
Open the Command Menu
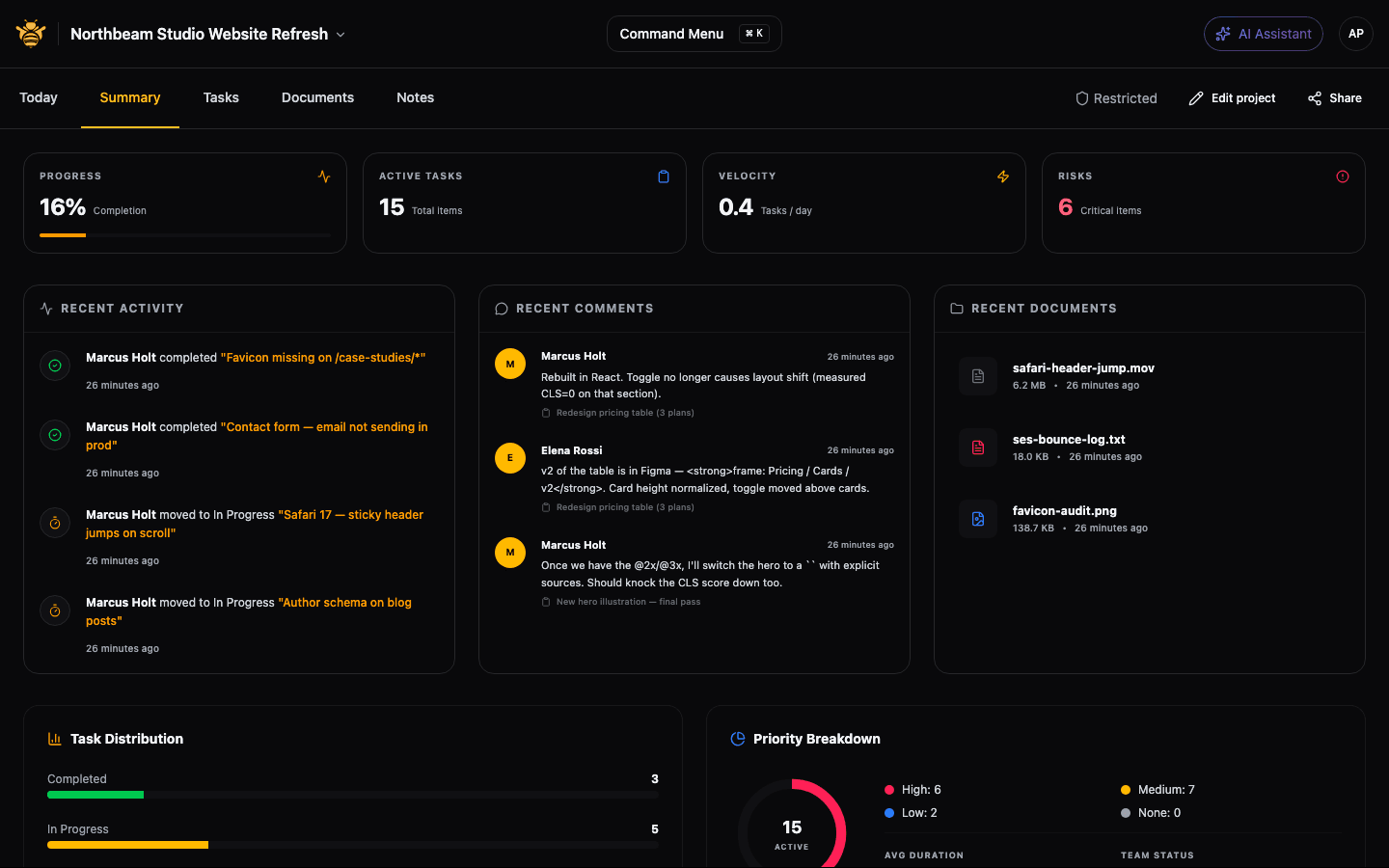[x=694, y=33]
